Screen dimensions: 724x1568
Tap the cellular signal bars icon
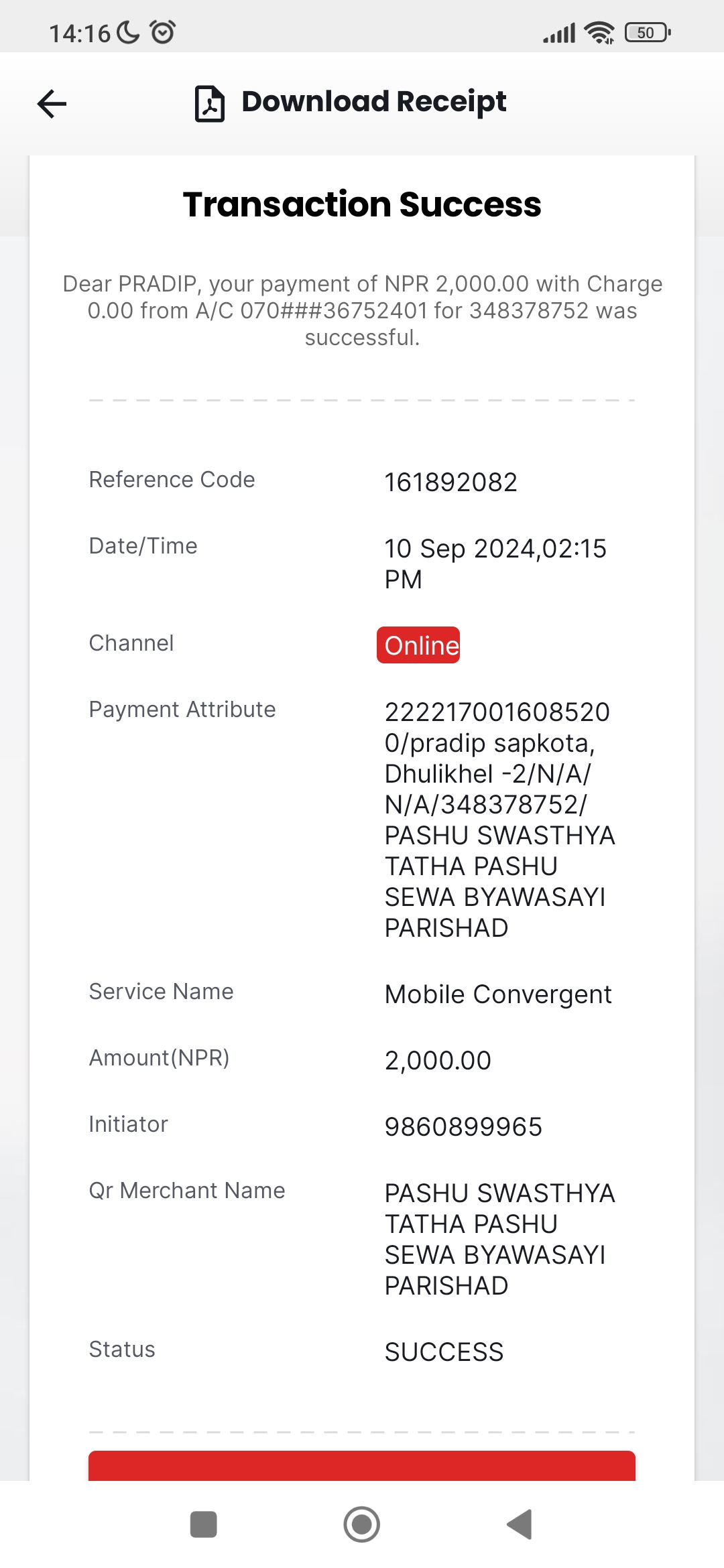[559, 33]
